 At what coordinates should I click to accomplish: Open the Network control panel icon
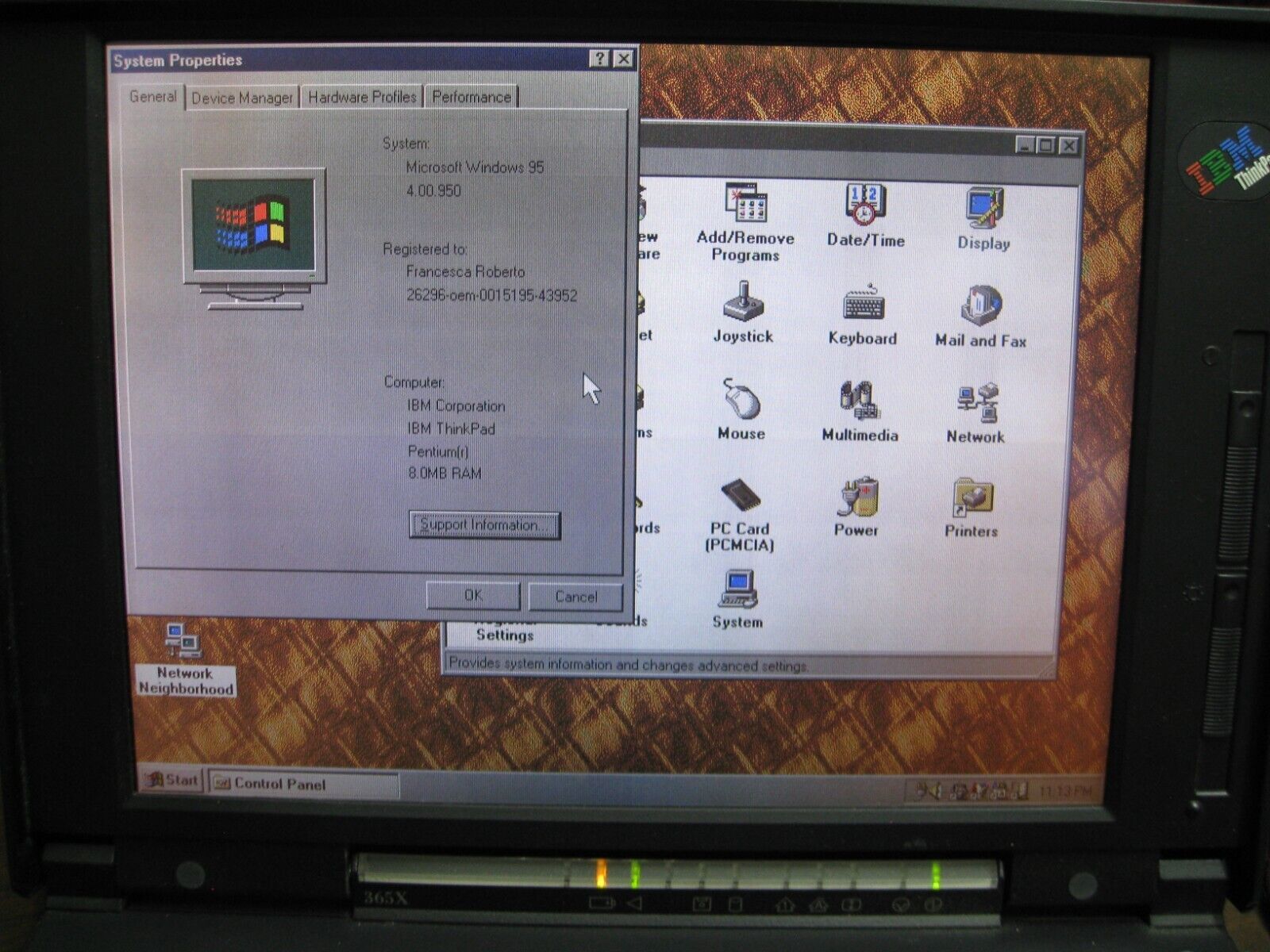(976, 413)
